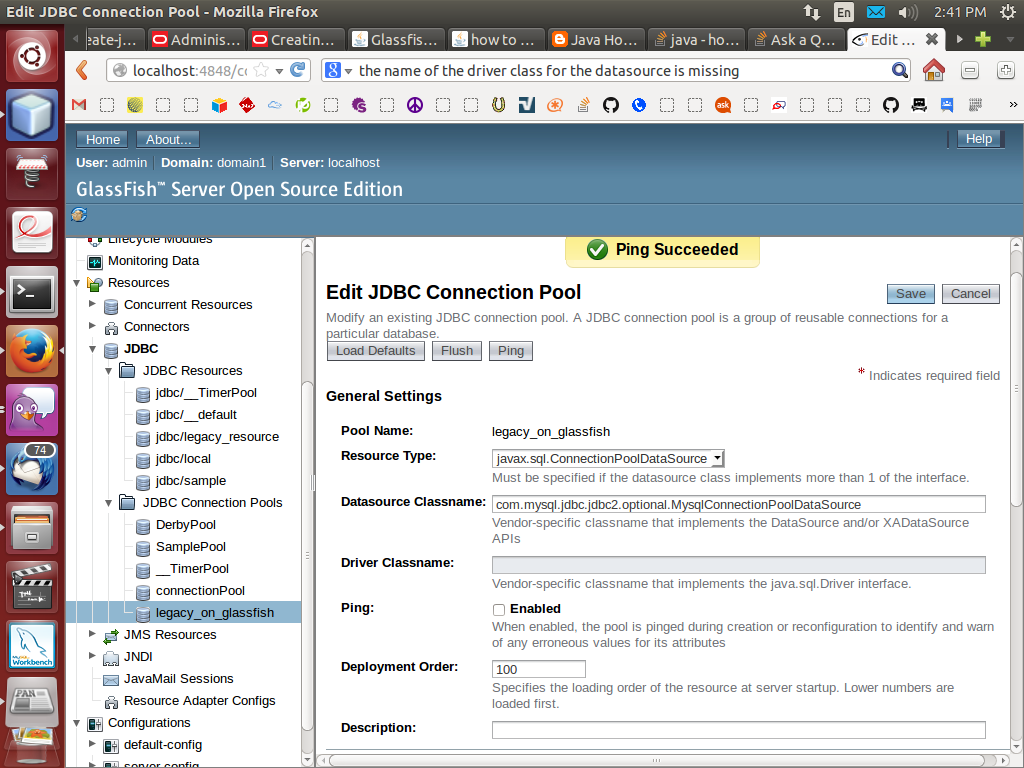Select jdbc/legacy_resource in tree

pyautogui.click(x=217, y=437)
